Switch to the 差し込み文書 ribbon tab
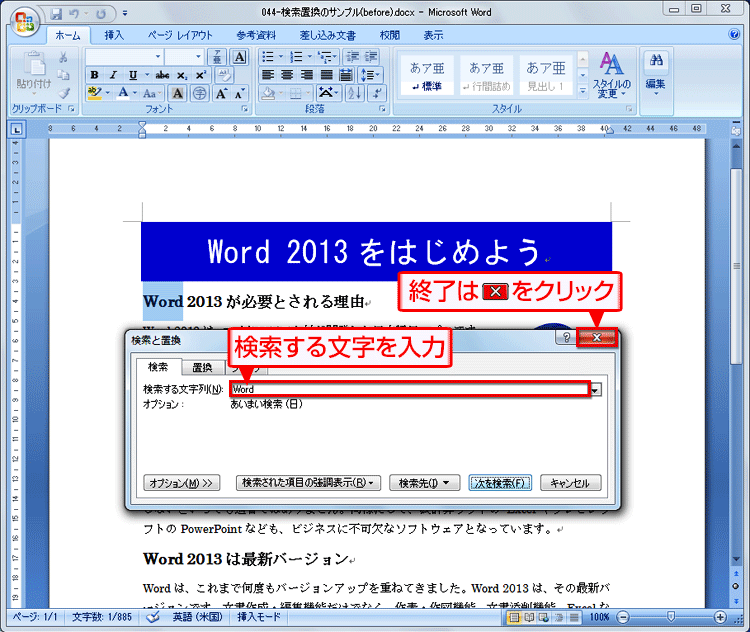The width and height of the screenshot is (750, 632). [328, 35]
